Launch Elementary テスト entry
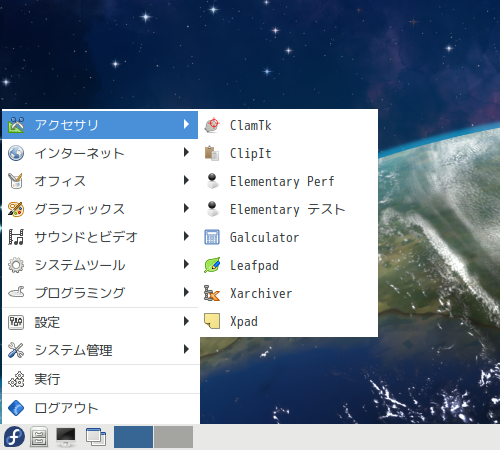 click(x=289, y=209)
